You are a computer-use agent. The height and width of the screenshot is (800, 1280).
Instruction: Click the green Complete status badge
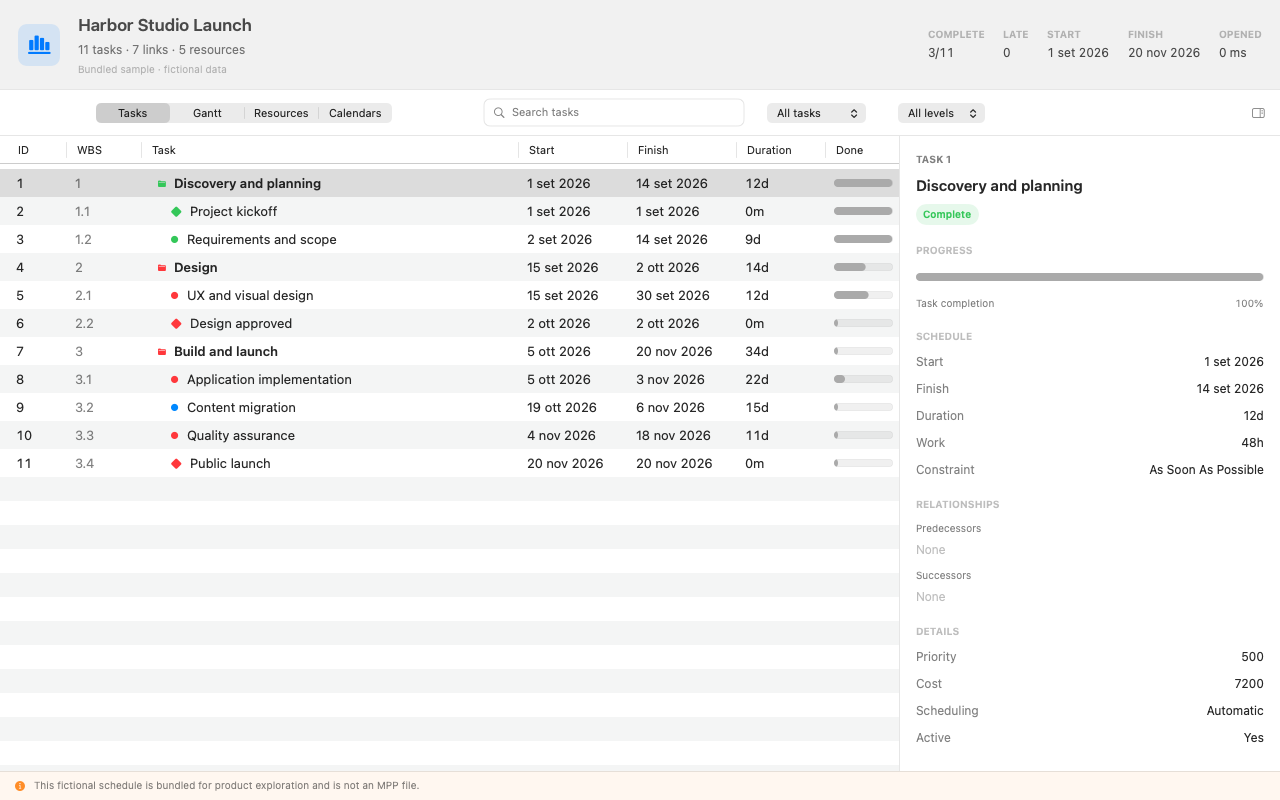pyautogui.click(x=947, y=215)
